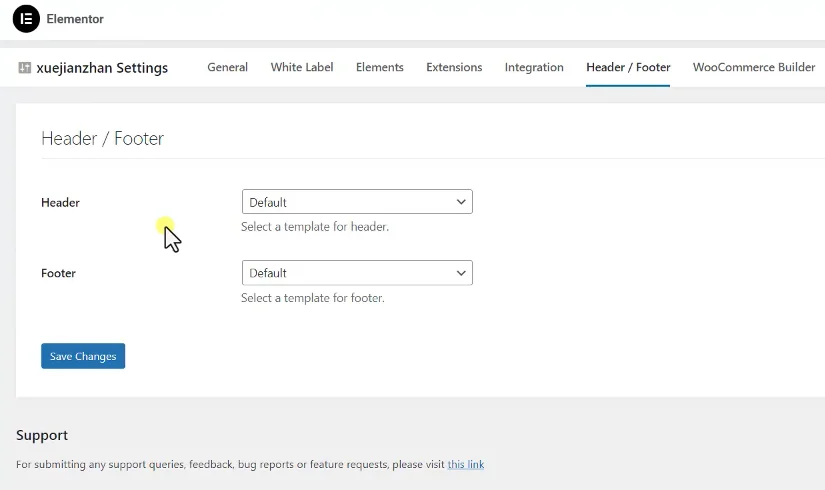825x490 pixels.
Task: Click the Elementor logo icon
Action: click(26, 19)
